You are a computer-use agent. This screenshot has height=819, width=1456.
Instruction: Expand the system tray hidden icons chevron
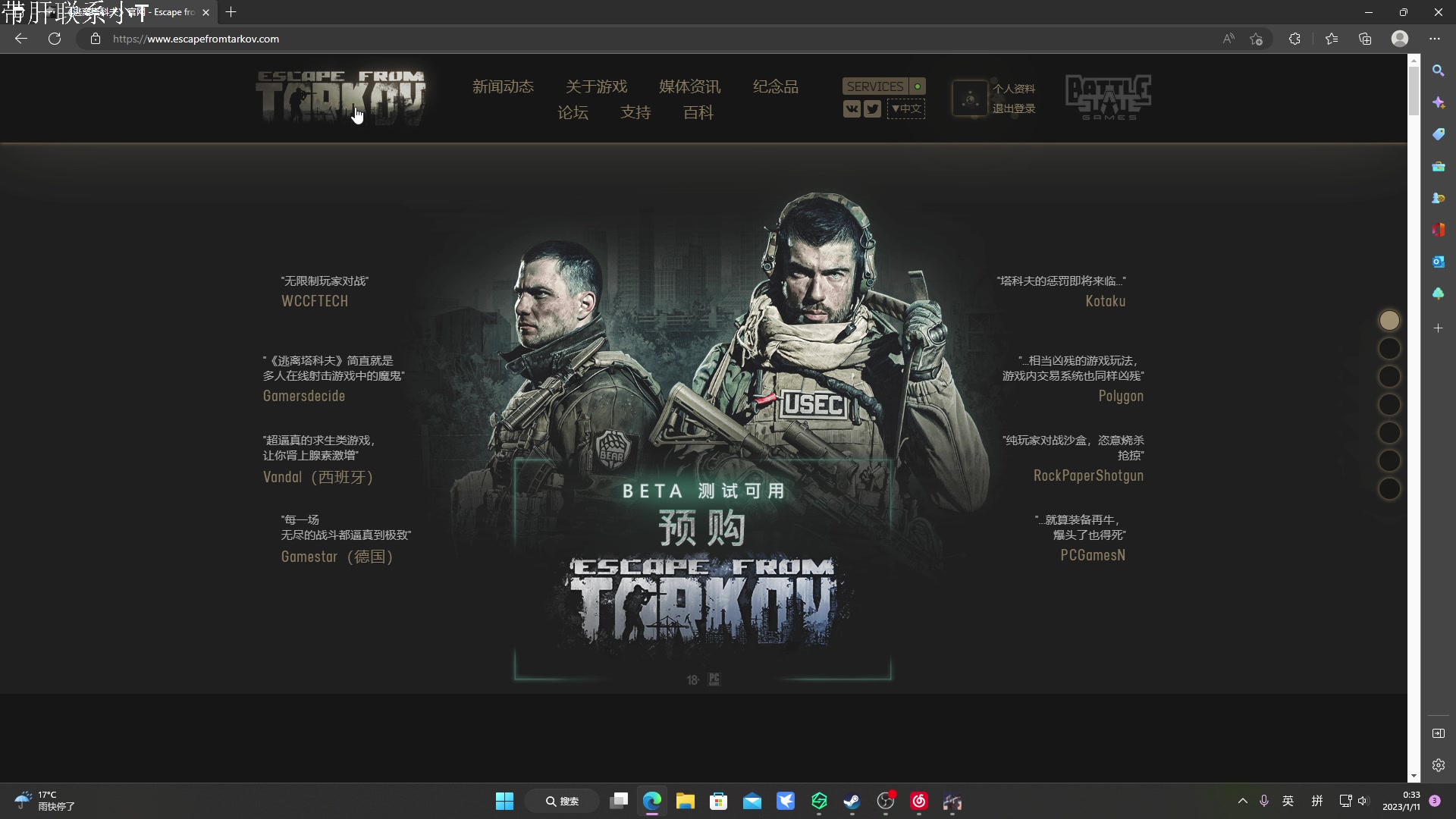[x=1242, y=801]
